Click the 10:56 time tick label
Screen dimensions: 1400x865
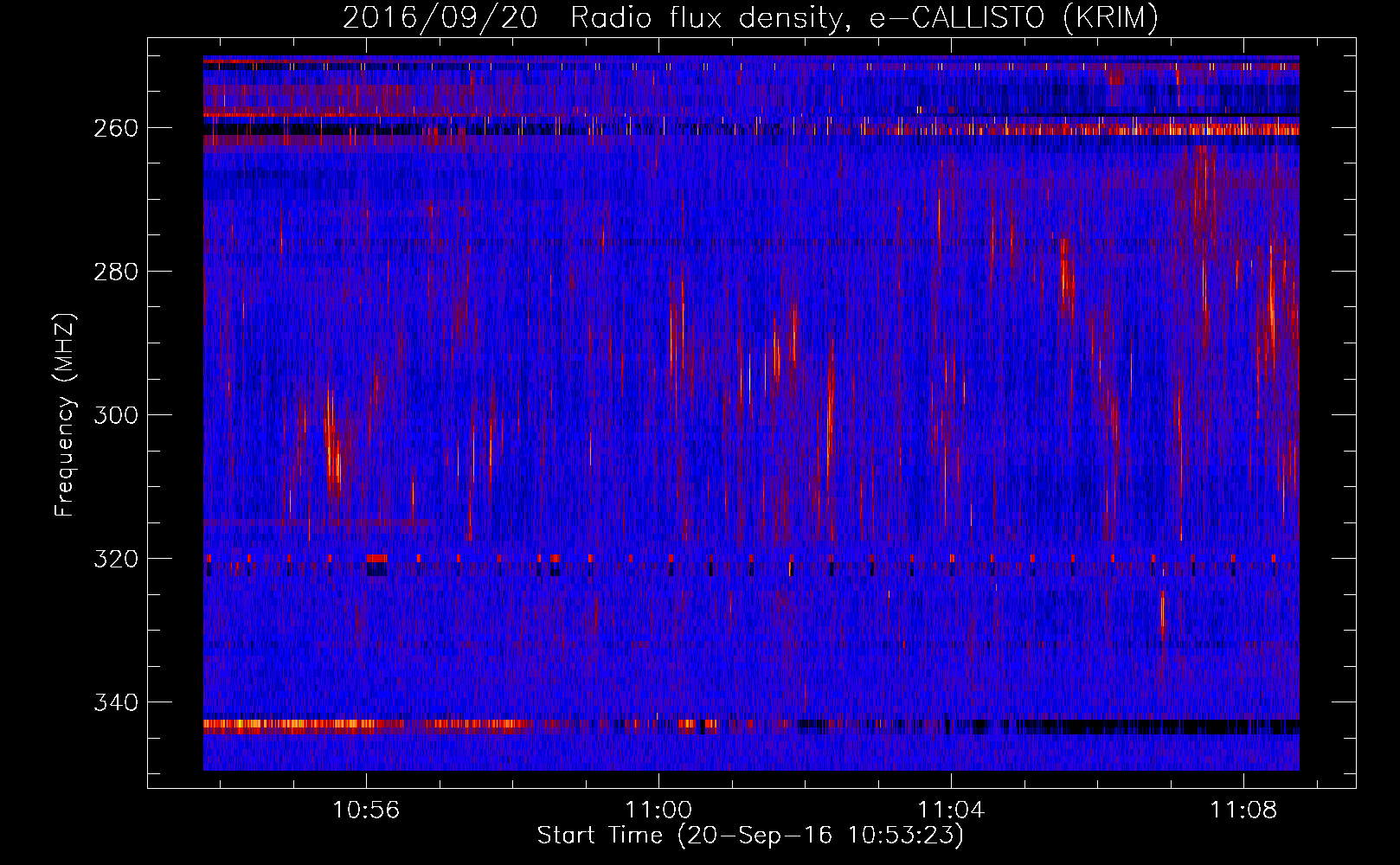pos(366,811)
